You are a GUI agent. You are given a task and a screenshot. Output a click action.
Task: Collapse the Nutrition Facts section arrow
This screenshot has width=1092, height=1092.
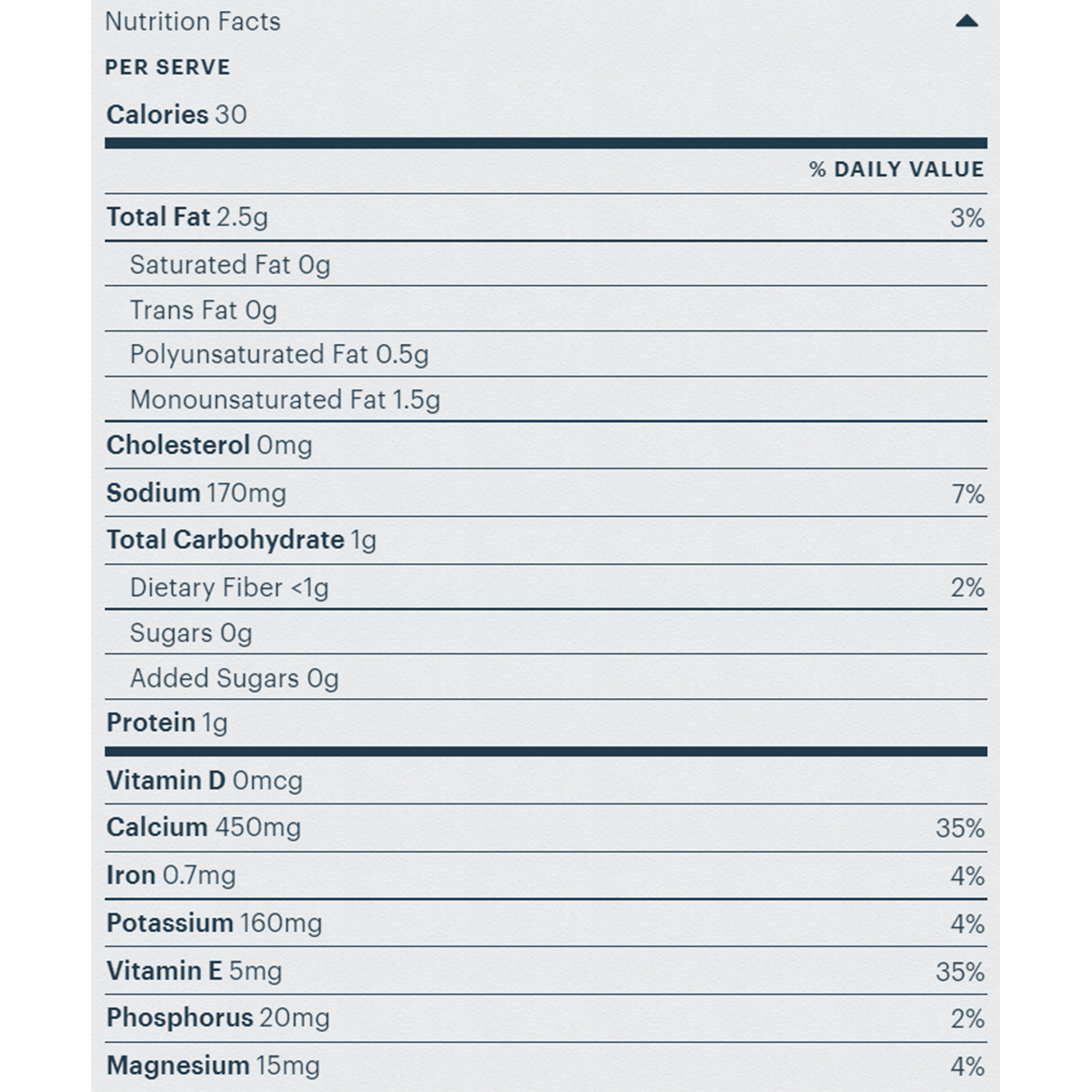pos(966,21)
